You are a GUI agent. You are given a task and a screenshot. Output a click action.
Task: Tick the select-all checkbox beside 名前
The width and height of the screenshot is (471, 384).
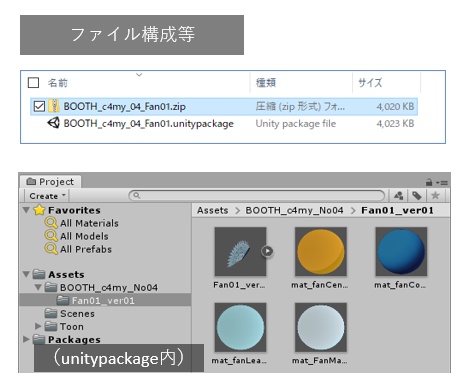(x=33, y=82)
